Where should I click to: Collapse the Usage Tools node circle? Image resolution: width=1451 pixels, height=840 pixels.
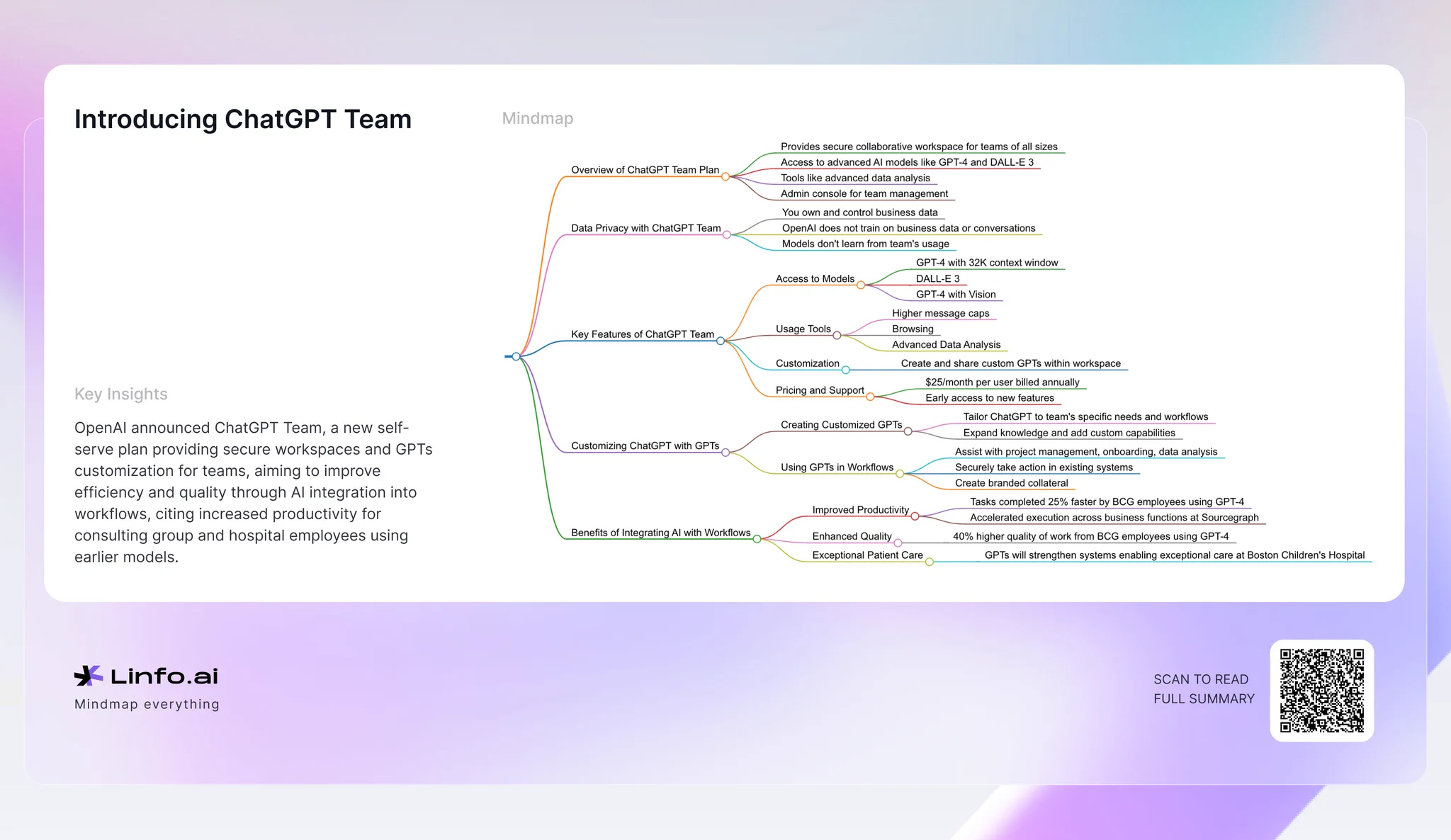pos(837,335)
